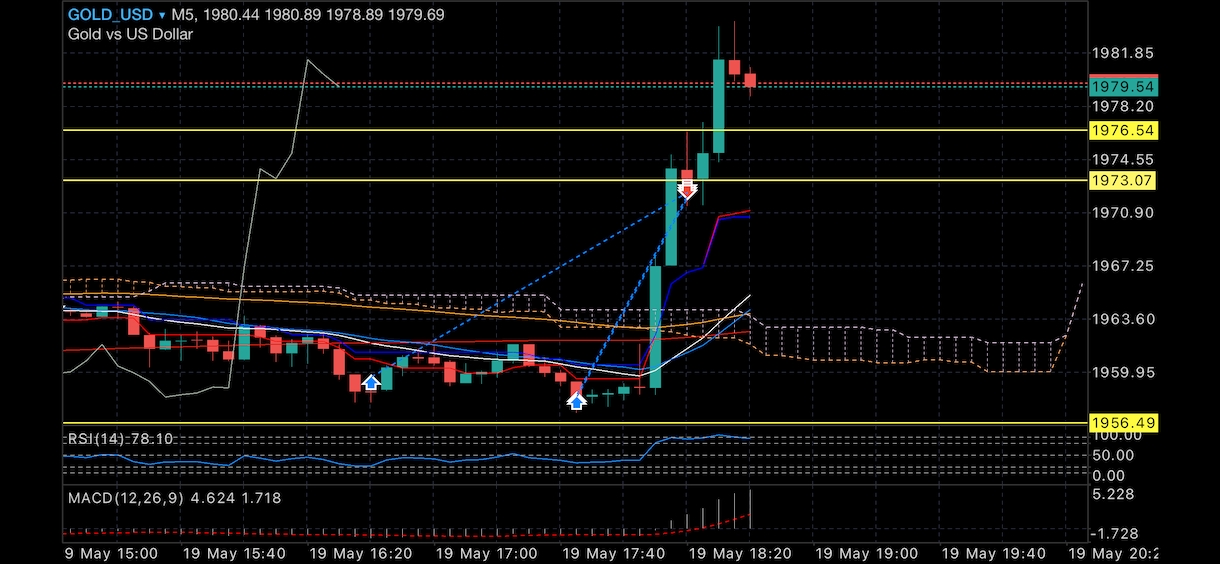Image resolution: width=1220 pixels, height=564 pixels.
Task: Click the 1974.55 price axis value
Action: [x=1125, y=159]
